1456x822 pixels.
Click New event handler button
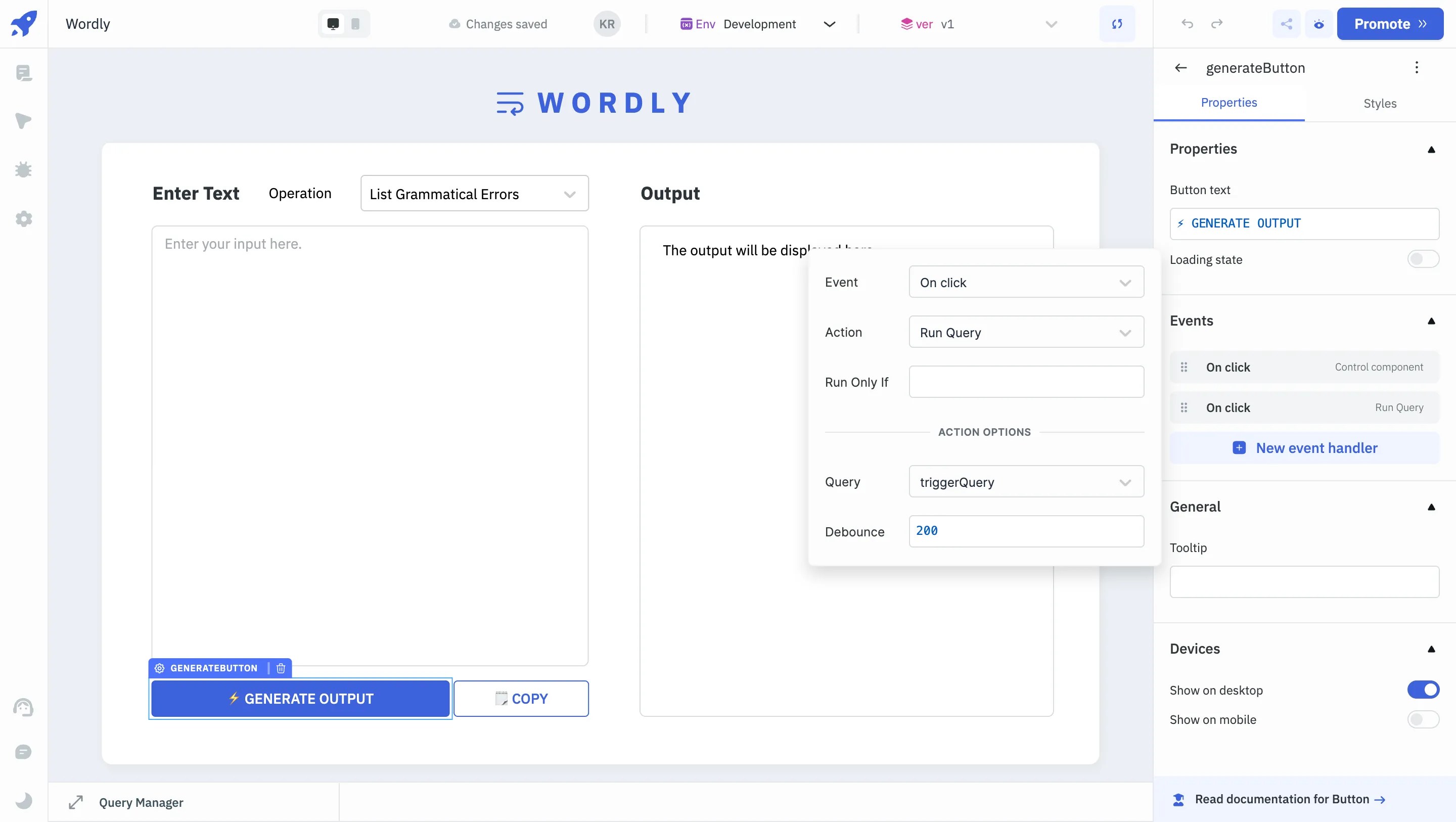tap(1304, 448)
